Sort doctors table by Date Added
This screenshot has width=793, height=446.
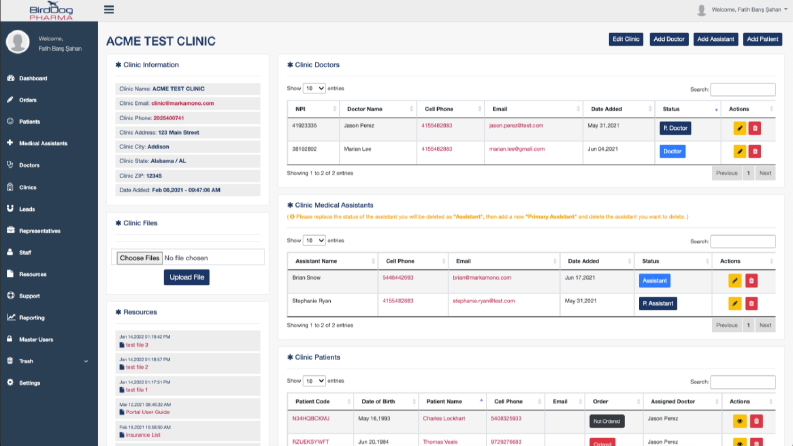click(x=619, y=109)
